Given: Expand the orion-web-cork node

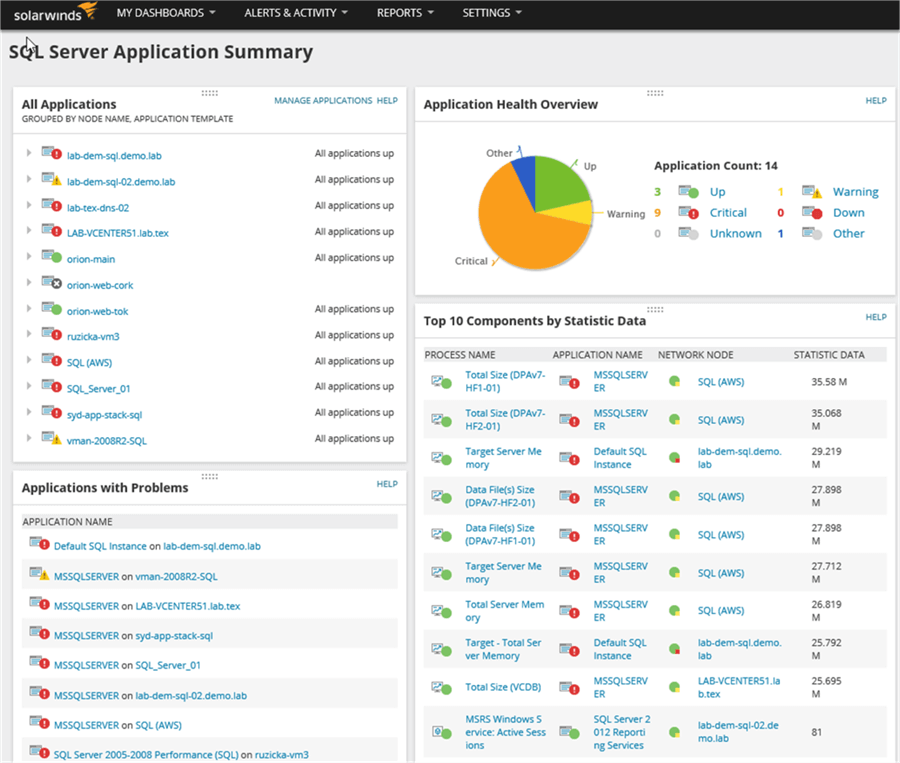Looking at the screenshot, I should pyautogui.click(x=29, y=282).
